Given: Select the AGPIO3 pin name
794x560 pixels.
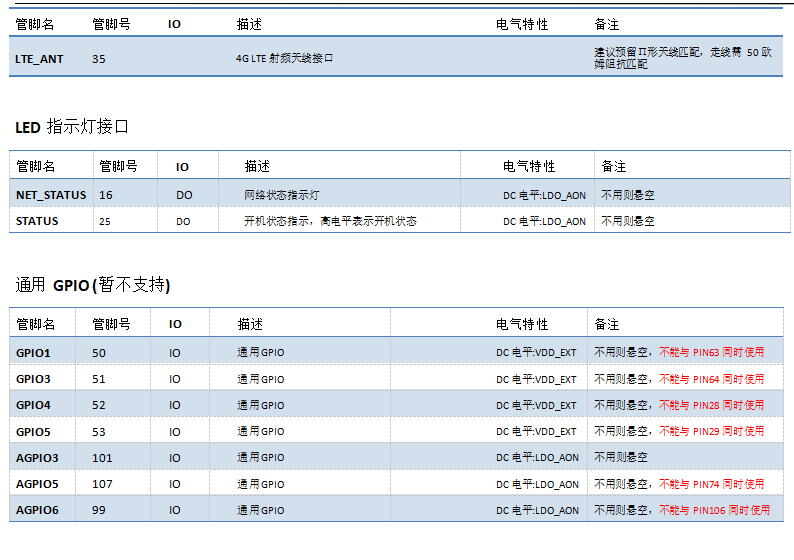Looking at the screenshot, I should (x=37, y=458).
